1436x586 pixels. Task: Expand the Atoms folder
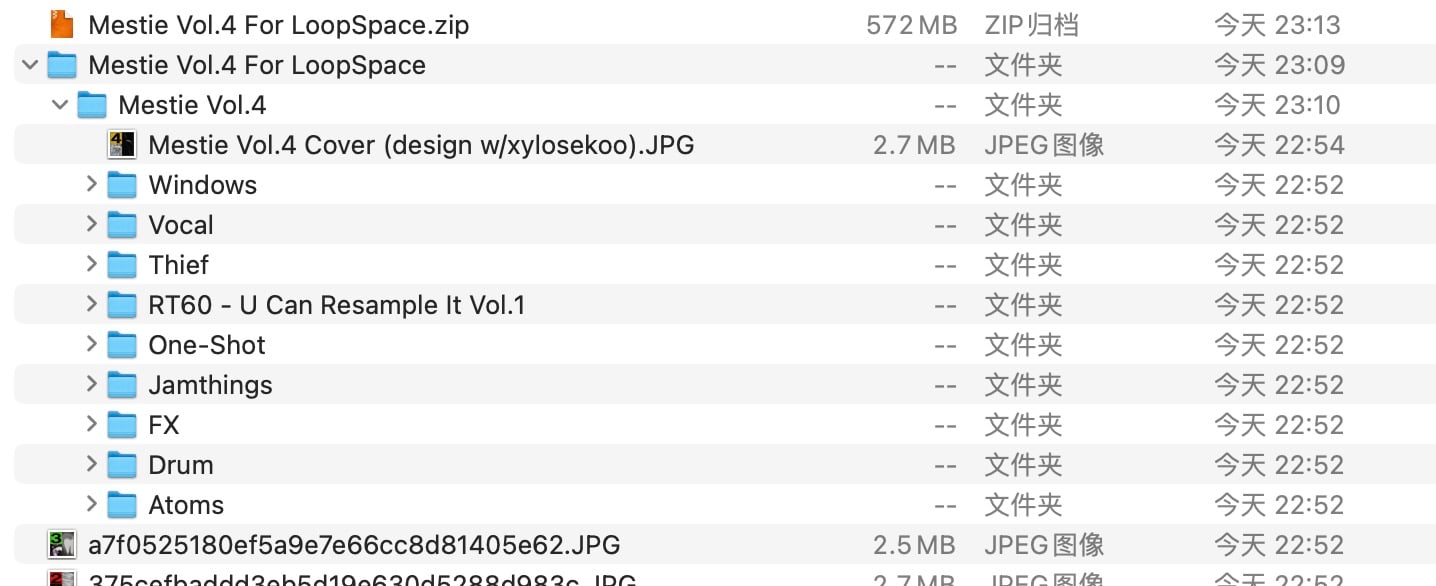point(91,504)
